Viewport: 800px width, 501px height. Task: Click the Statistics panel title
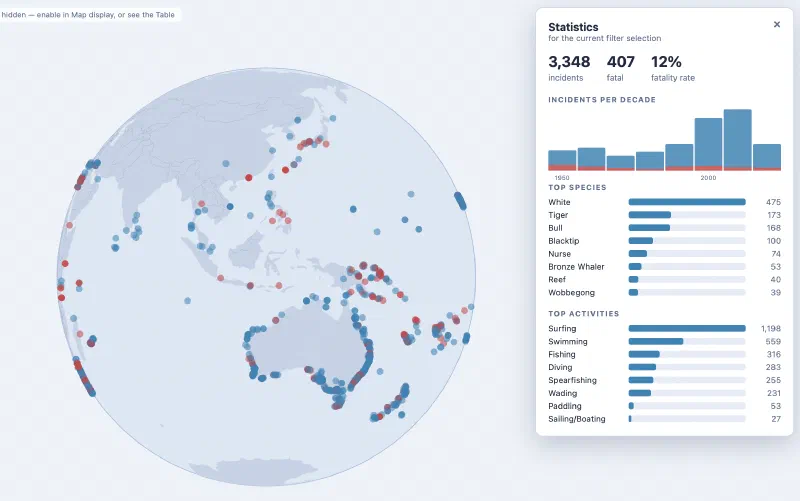[573, 27]
